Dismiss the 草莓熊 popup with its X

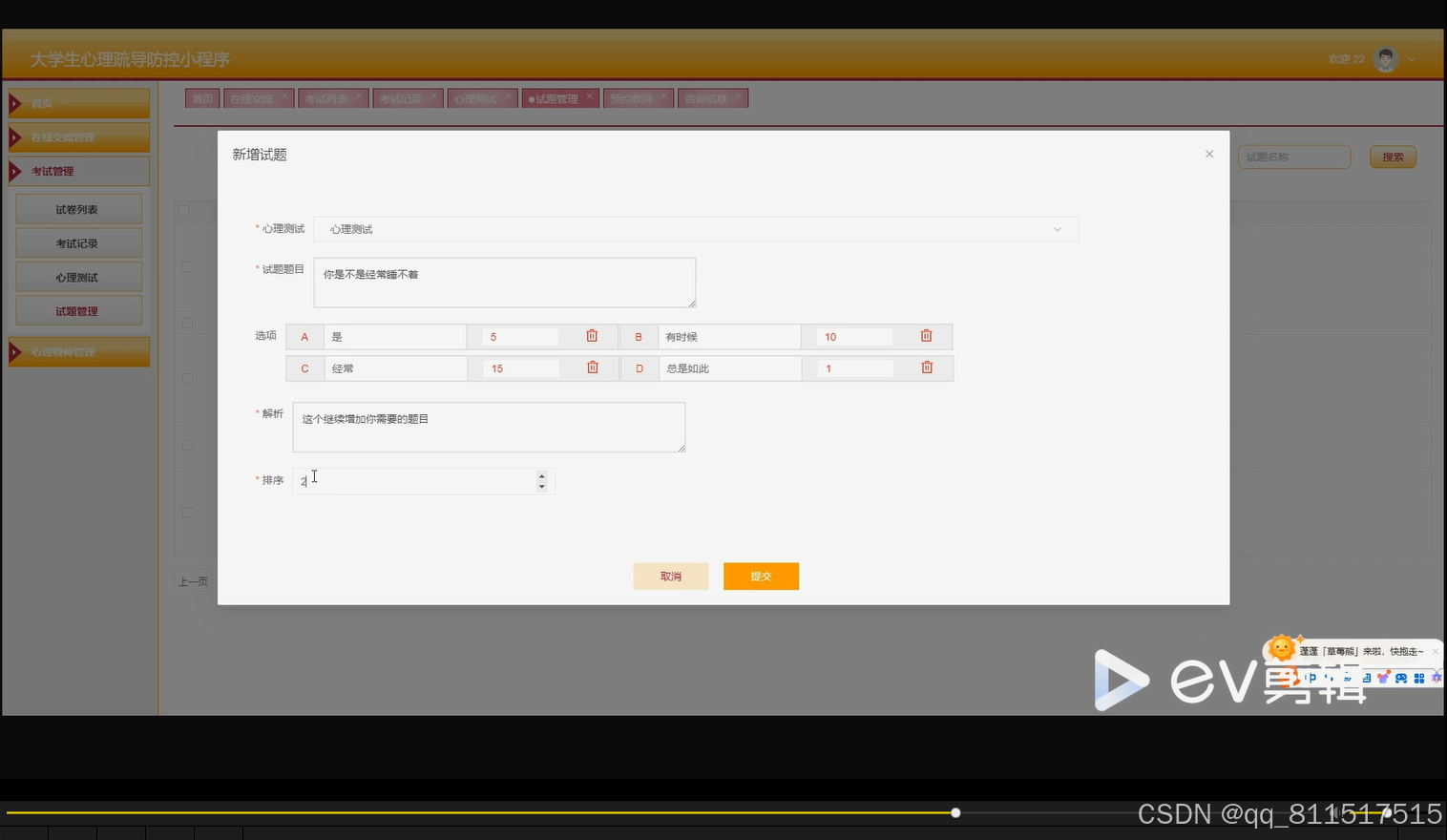coord(1435,652)
